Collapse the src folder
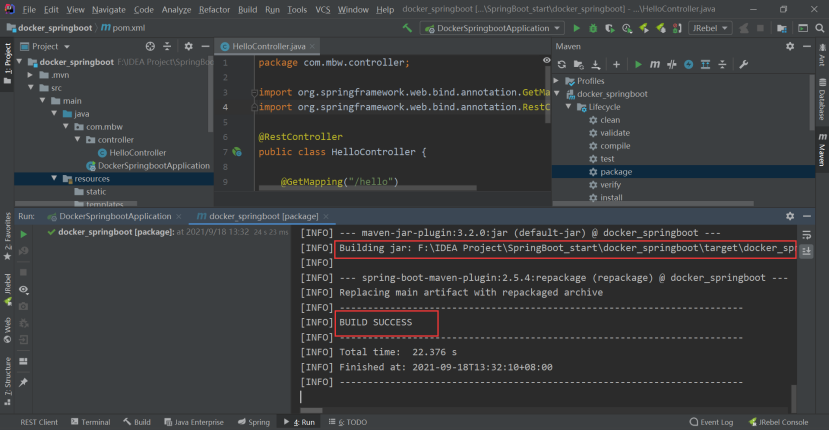The image size is (830, 430). coord(30,88)
